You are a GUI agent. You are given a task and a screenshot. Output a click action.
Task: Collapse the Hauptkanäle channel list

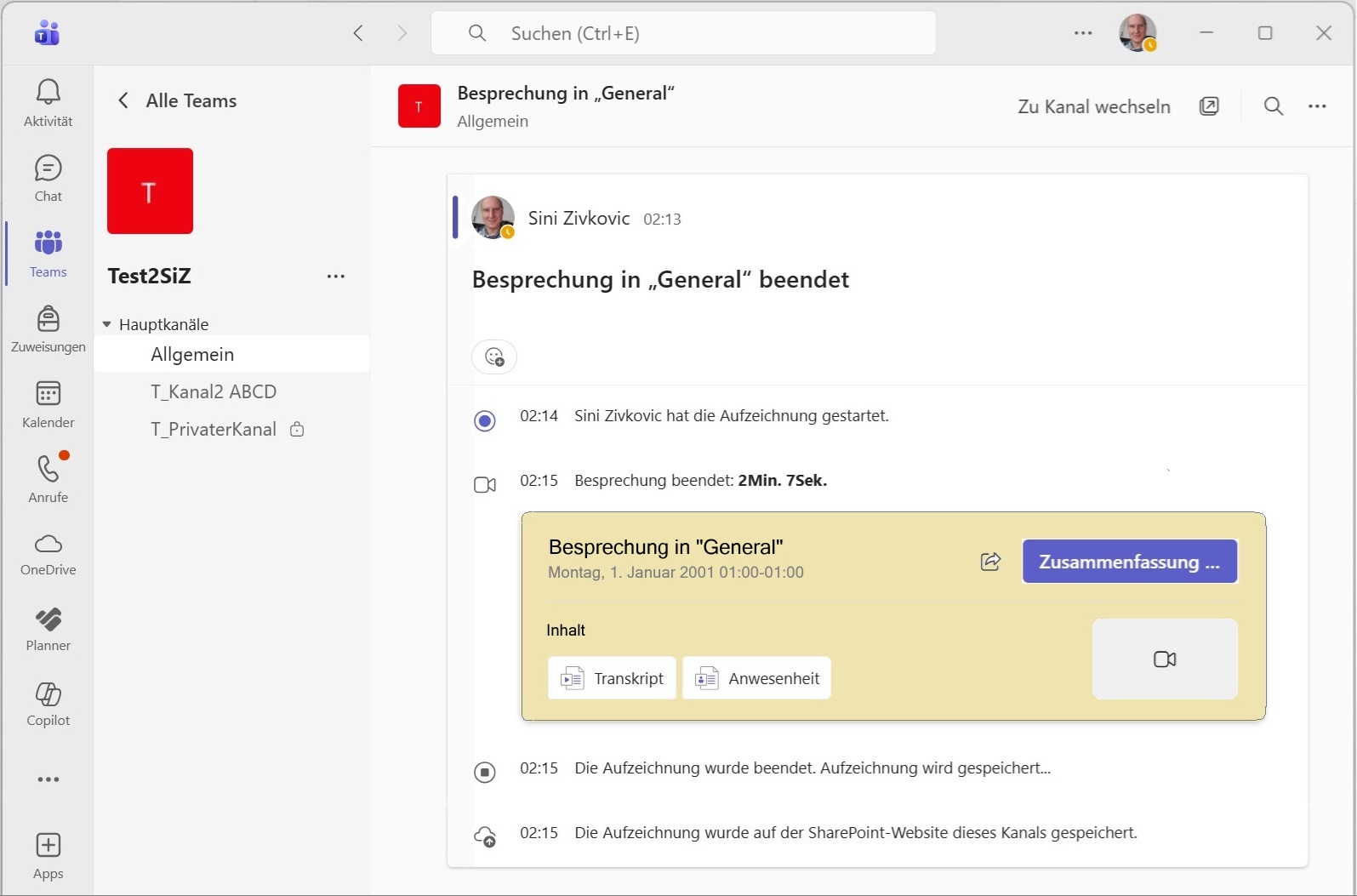point(107,324)
